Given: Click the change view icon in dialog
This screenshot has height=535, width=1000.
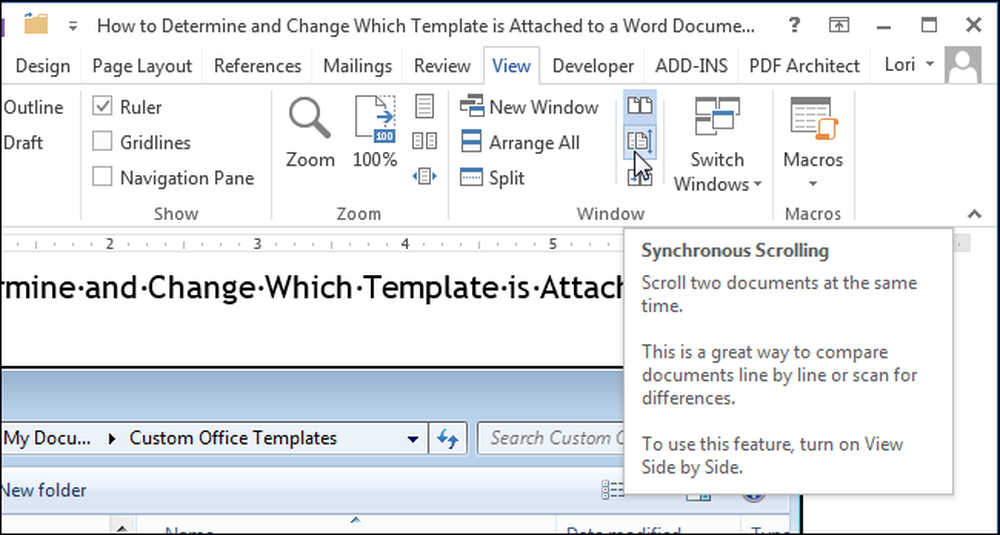Looking at the screenshot, I should (x=614, y=490).
